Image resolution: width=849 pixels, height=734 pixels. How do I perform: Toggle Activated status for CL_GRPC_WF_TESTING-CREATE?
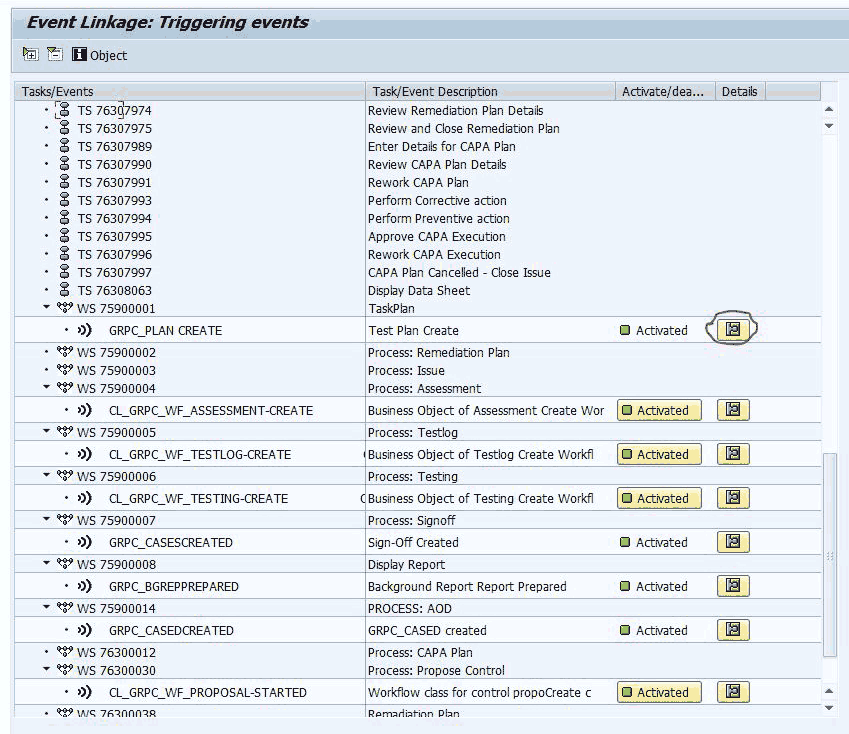(659, 498)
